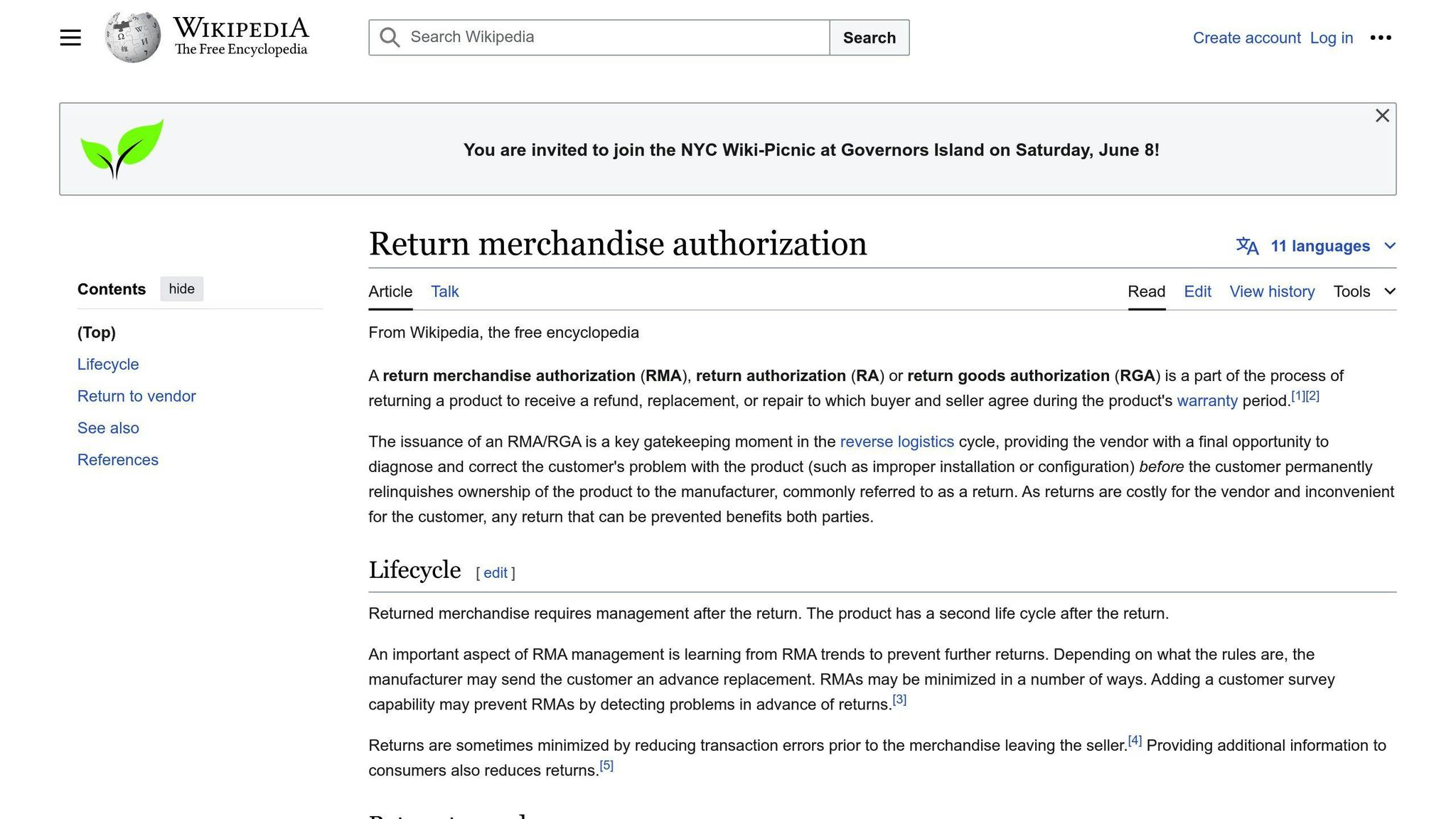
Task: Click the magnifying glass search icon
Action: coord(390,38)
